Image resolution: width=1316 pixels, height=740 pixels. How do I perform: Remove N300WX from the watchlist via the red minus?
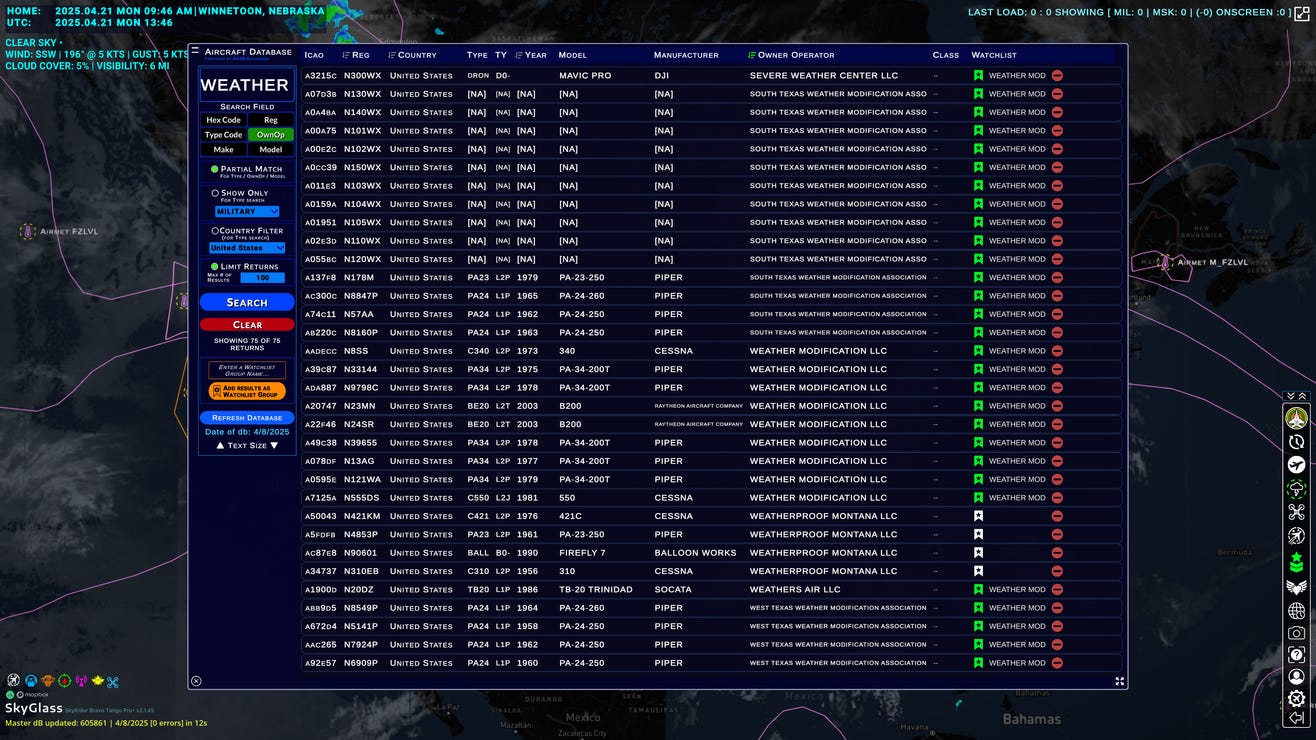click(1057, 76)
